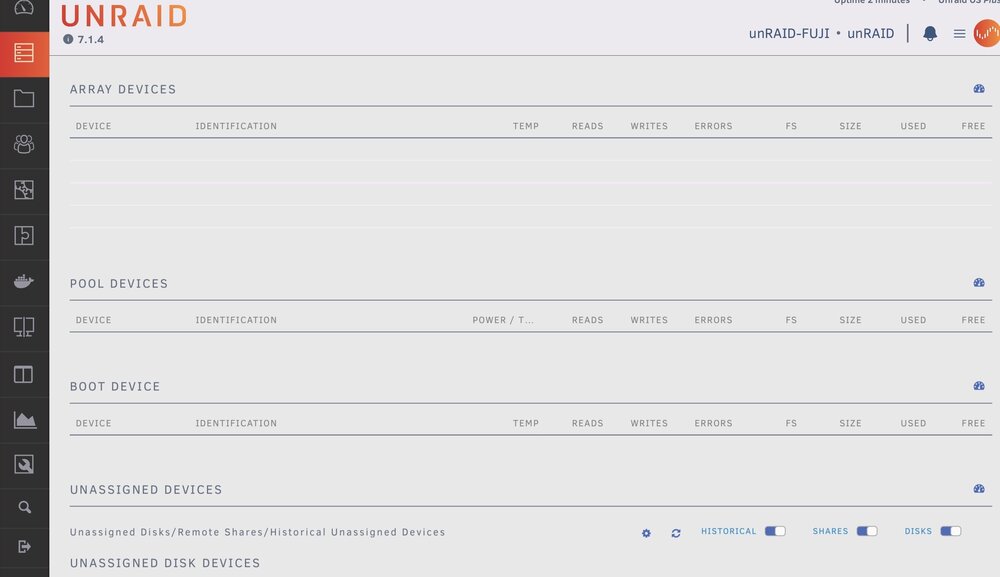The image size is (1000, 577).
Task: Select the highlighted Main page sidebar icon
Action: tap(24, 53)
